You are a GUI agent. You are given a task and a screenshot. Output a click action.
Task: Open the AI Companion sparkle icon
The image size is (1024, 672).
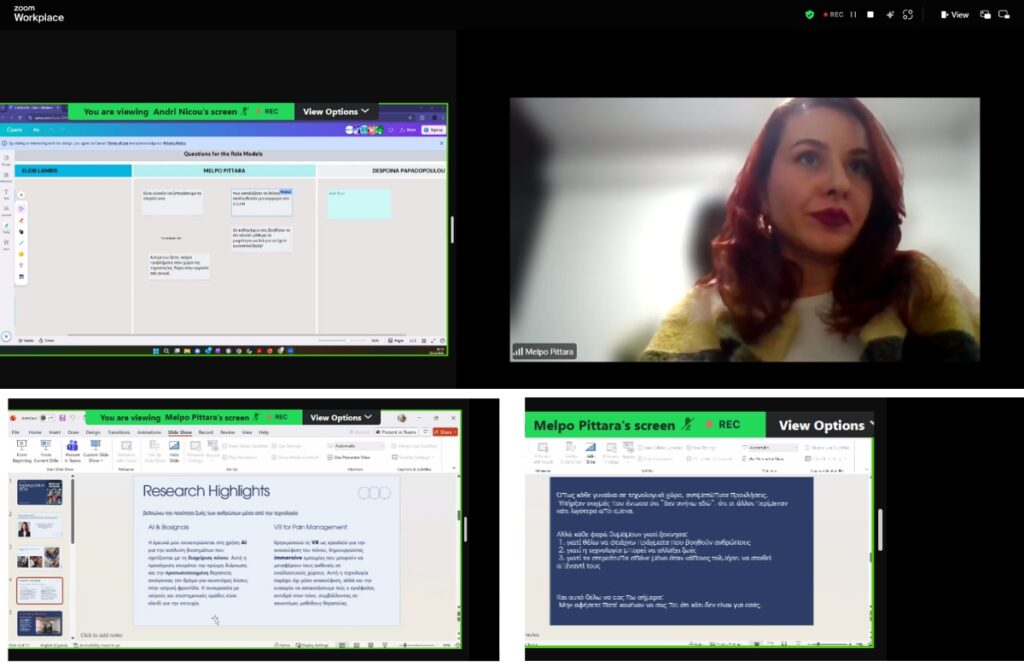tap(889, 15)
